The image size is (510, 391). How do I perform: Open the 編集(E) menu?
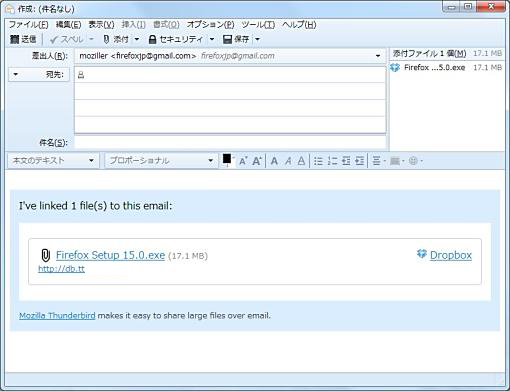(68, 24)
